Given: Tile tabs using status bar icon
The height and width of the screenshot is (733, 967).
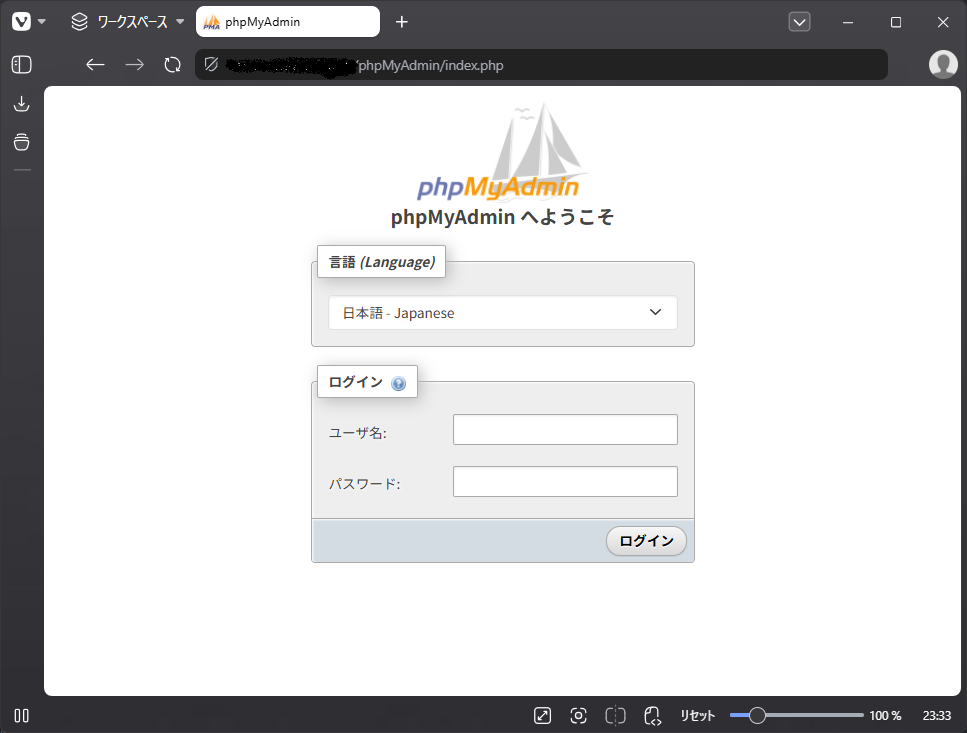Looking at the screenshot, I should (x=615, y=716).
